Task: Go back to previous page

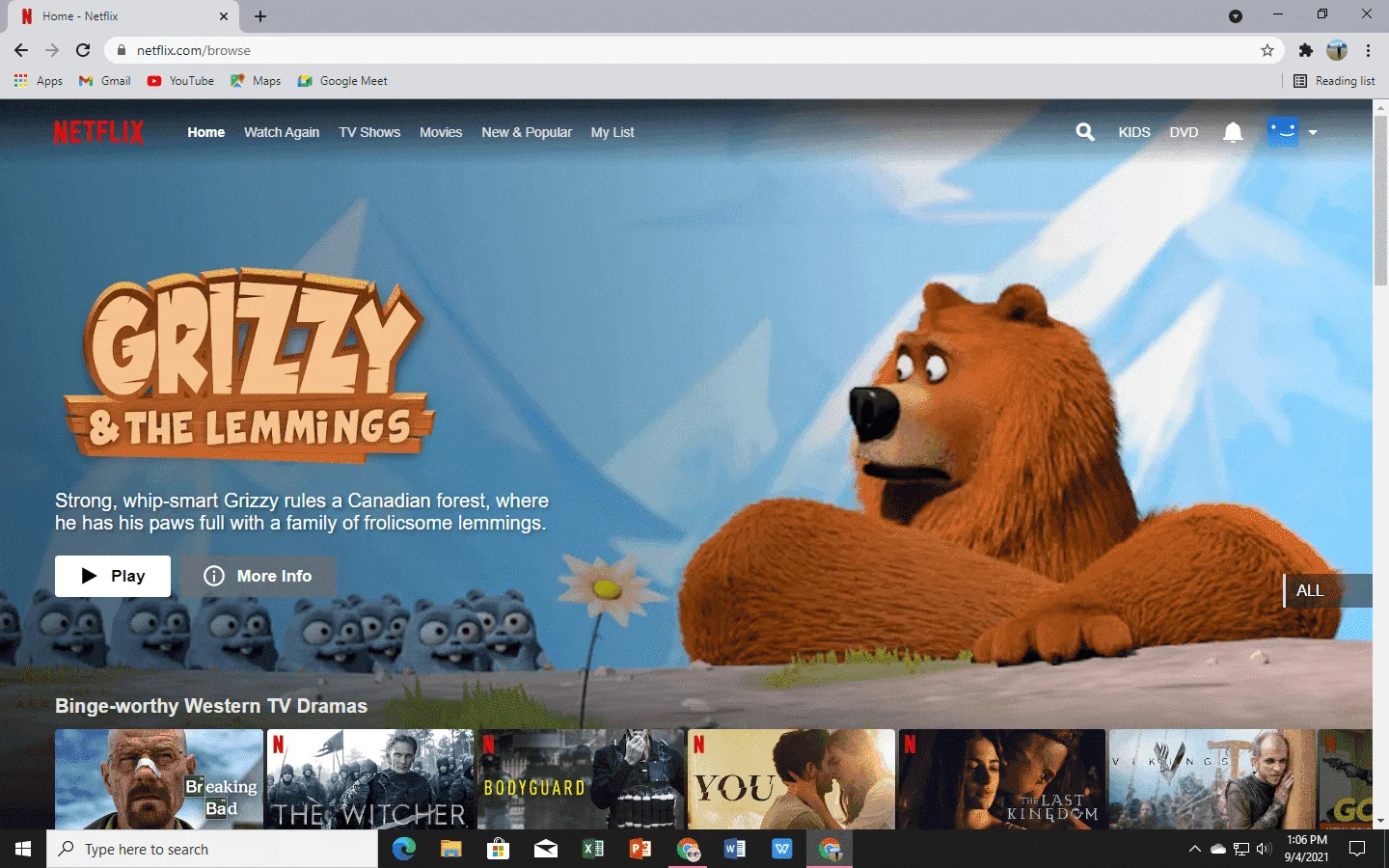Action: tap(21, 50)
